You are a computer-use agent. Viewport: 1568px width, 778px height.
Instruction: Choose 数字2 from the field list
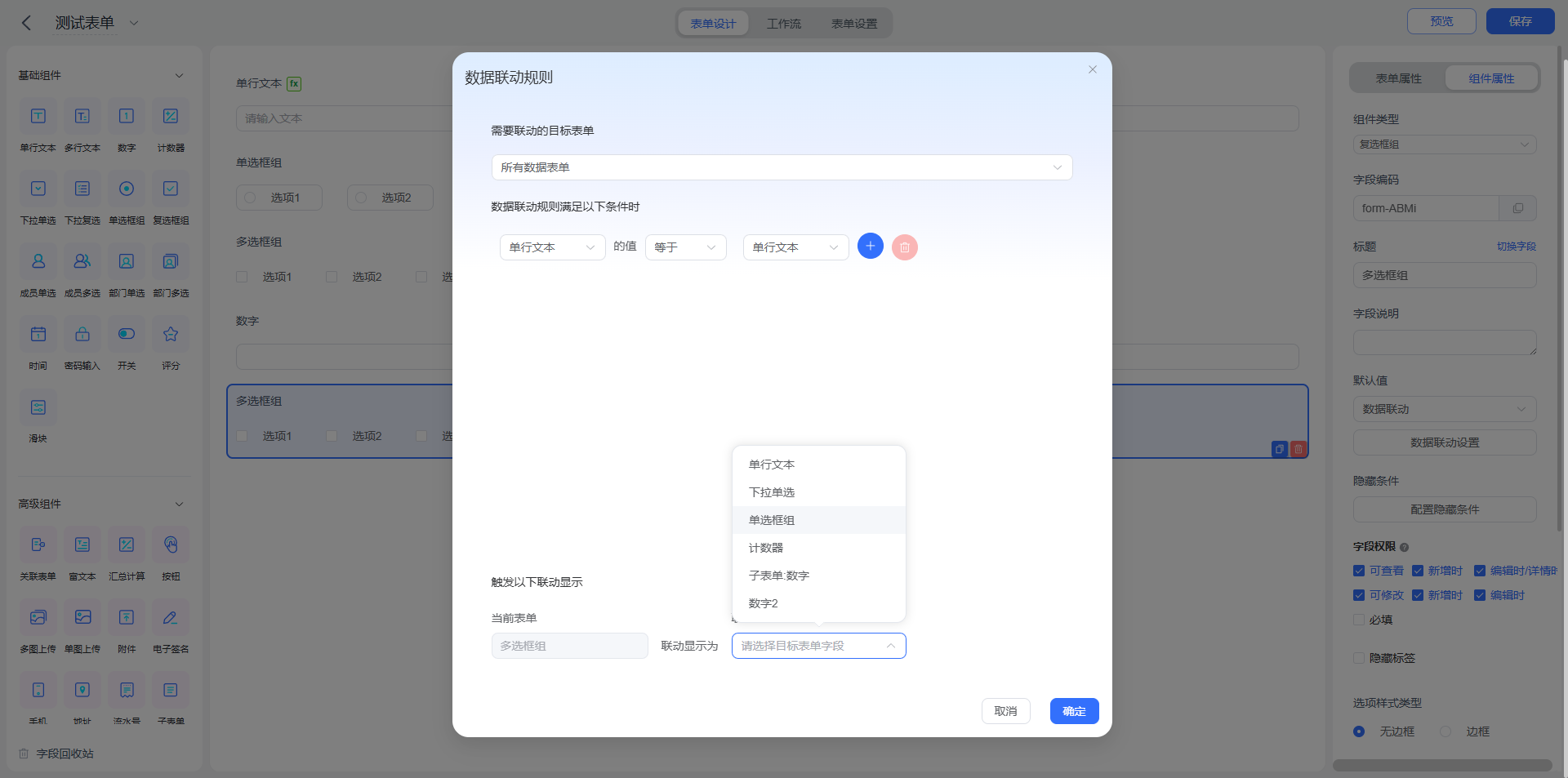coord(819,603)
